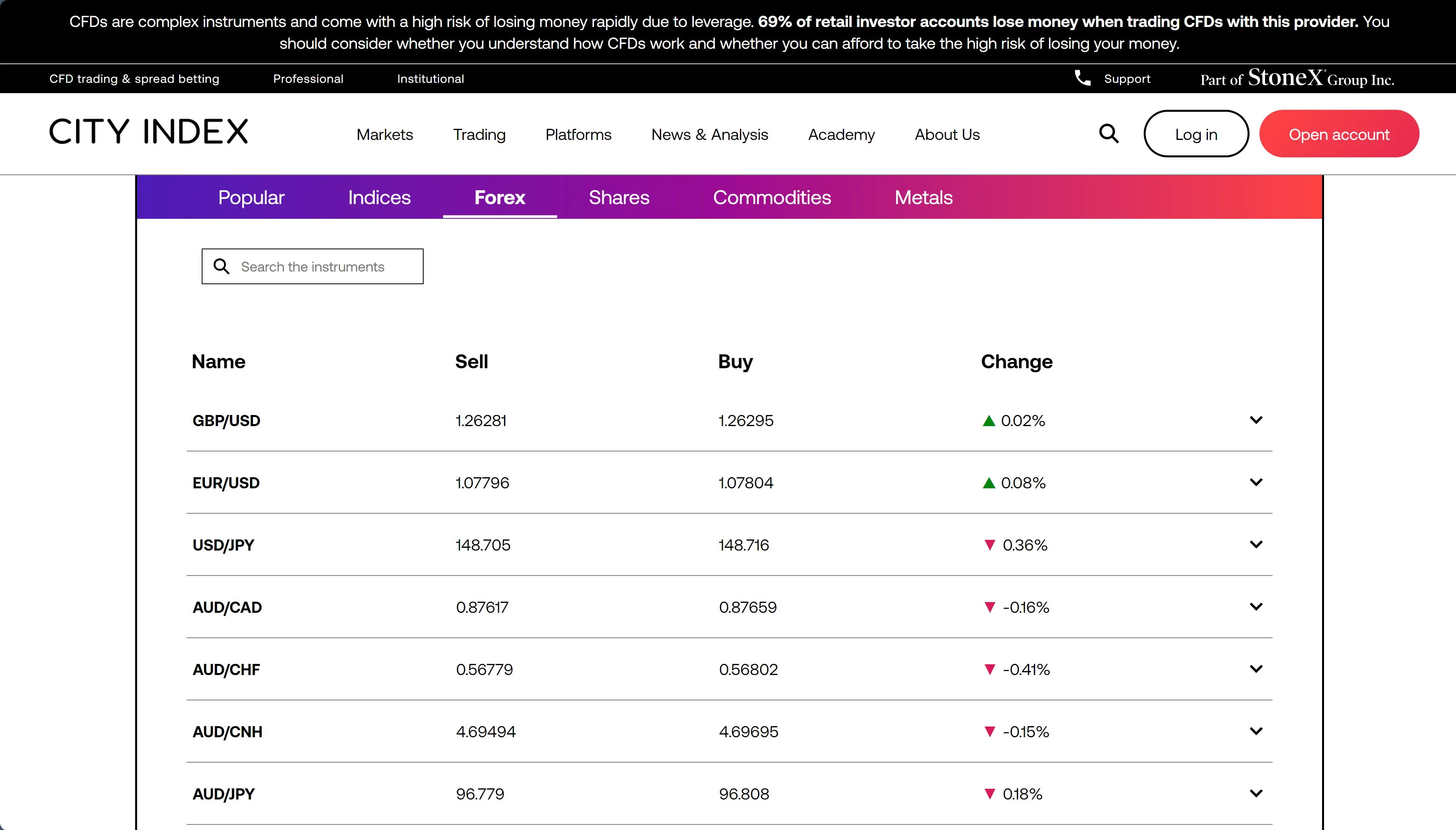This screenshot has width=1456, height=830.
Task: Focus the Search the instruments field
Action: coord(312,266)
